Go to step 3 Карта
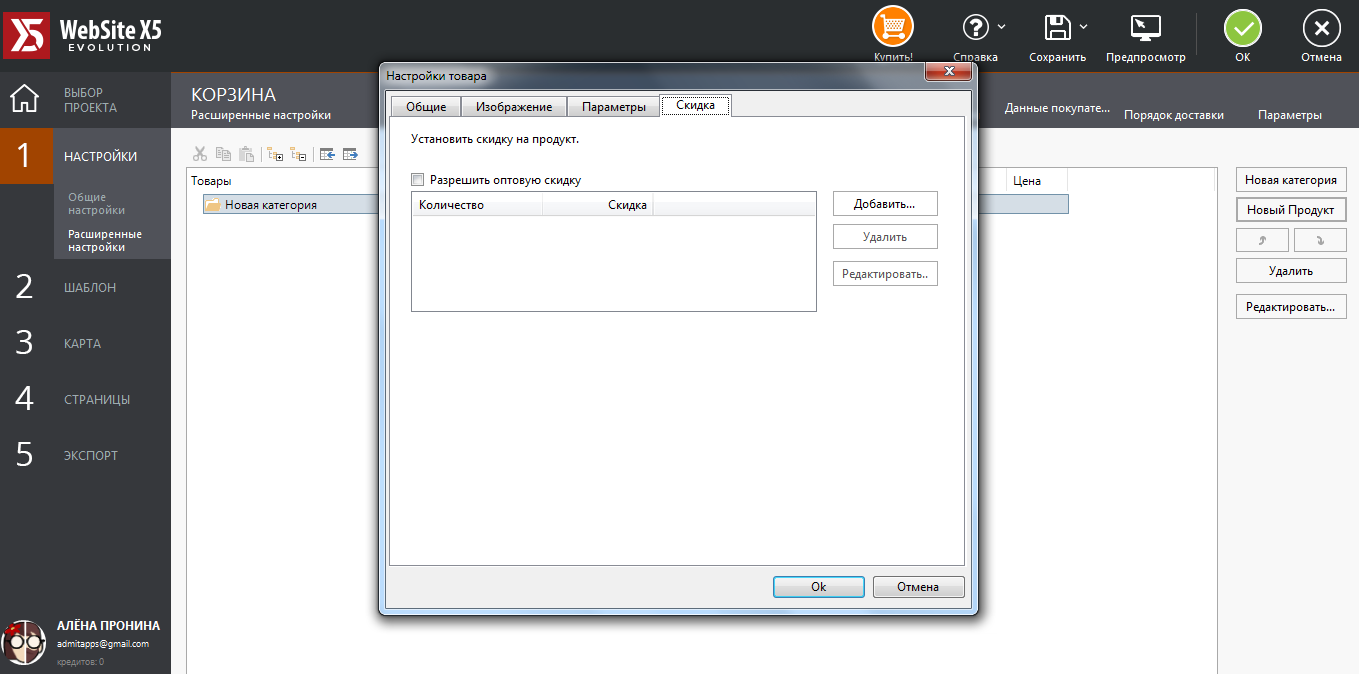Viewport: 1359px width, 674px height. 85,343
